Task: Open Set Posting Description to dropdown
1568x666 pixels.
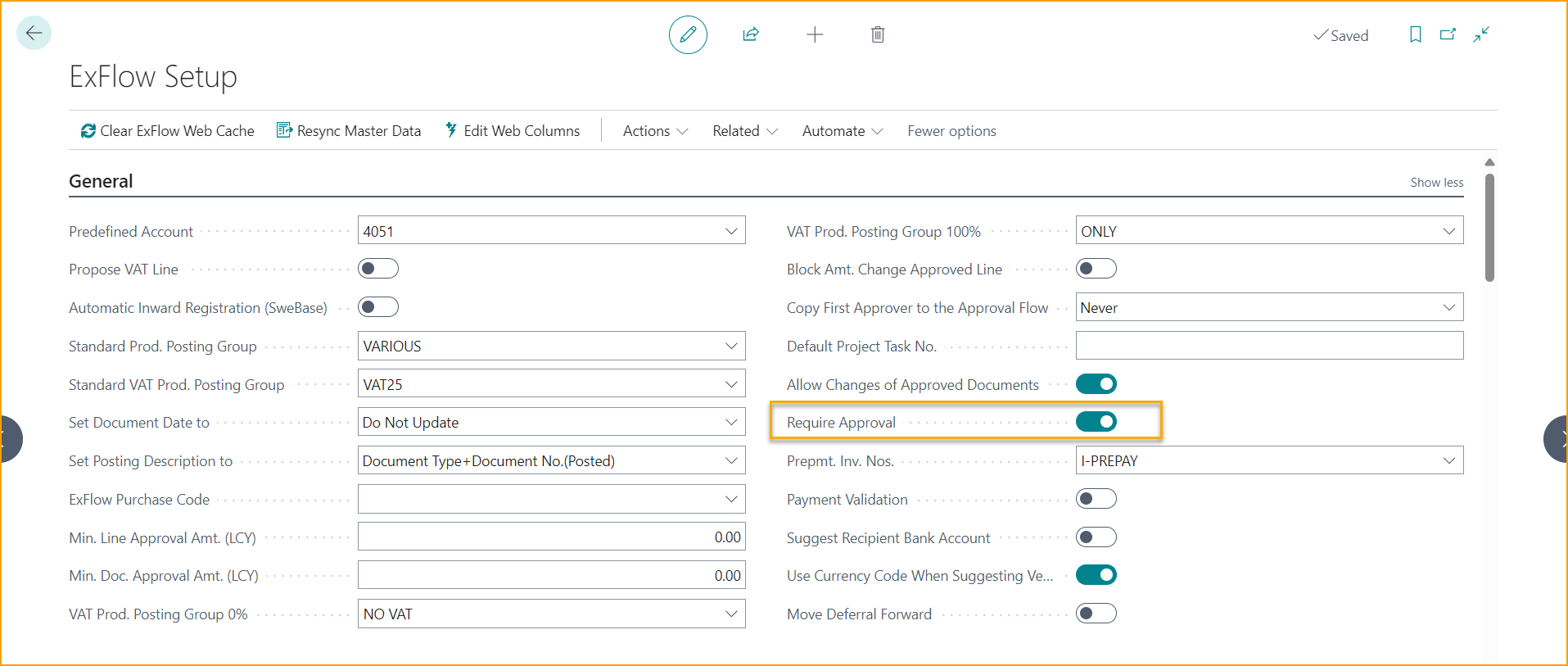Action: coord(731,460)
